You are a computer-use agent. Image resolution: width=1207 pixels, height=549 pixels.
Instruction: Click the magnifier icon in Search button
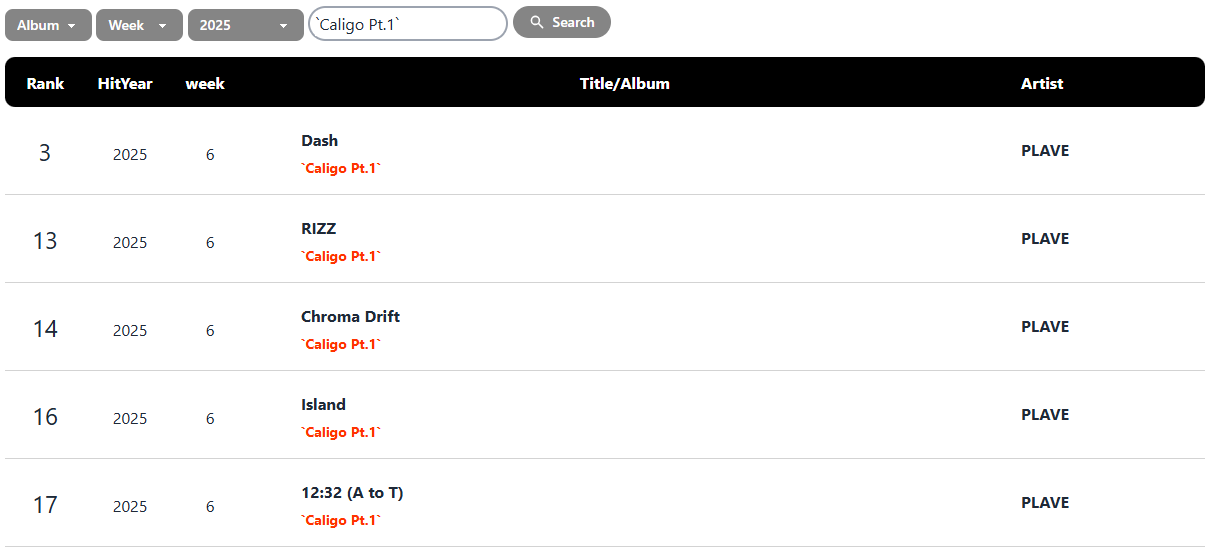(537, 22)
